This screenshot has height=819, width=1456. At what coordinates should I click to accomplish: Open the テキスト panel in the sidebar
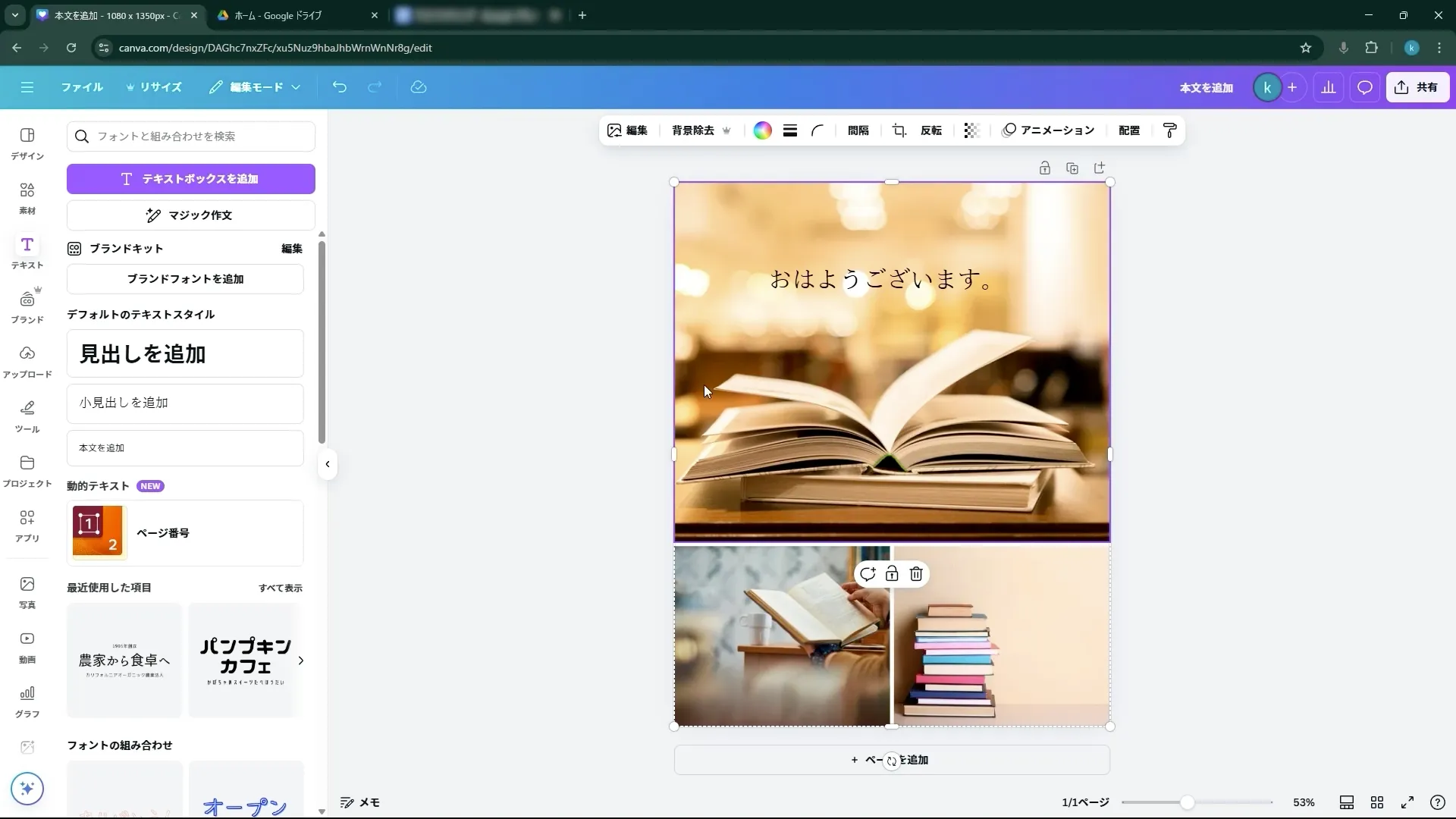click(x=27, y=251)
